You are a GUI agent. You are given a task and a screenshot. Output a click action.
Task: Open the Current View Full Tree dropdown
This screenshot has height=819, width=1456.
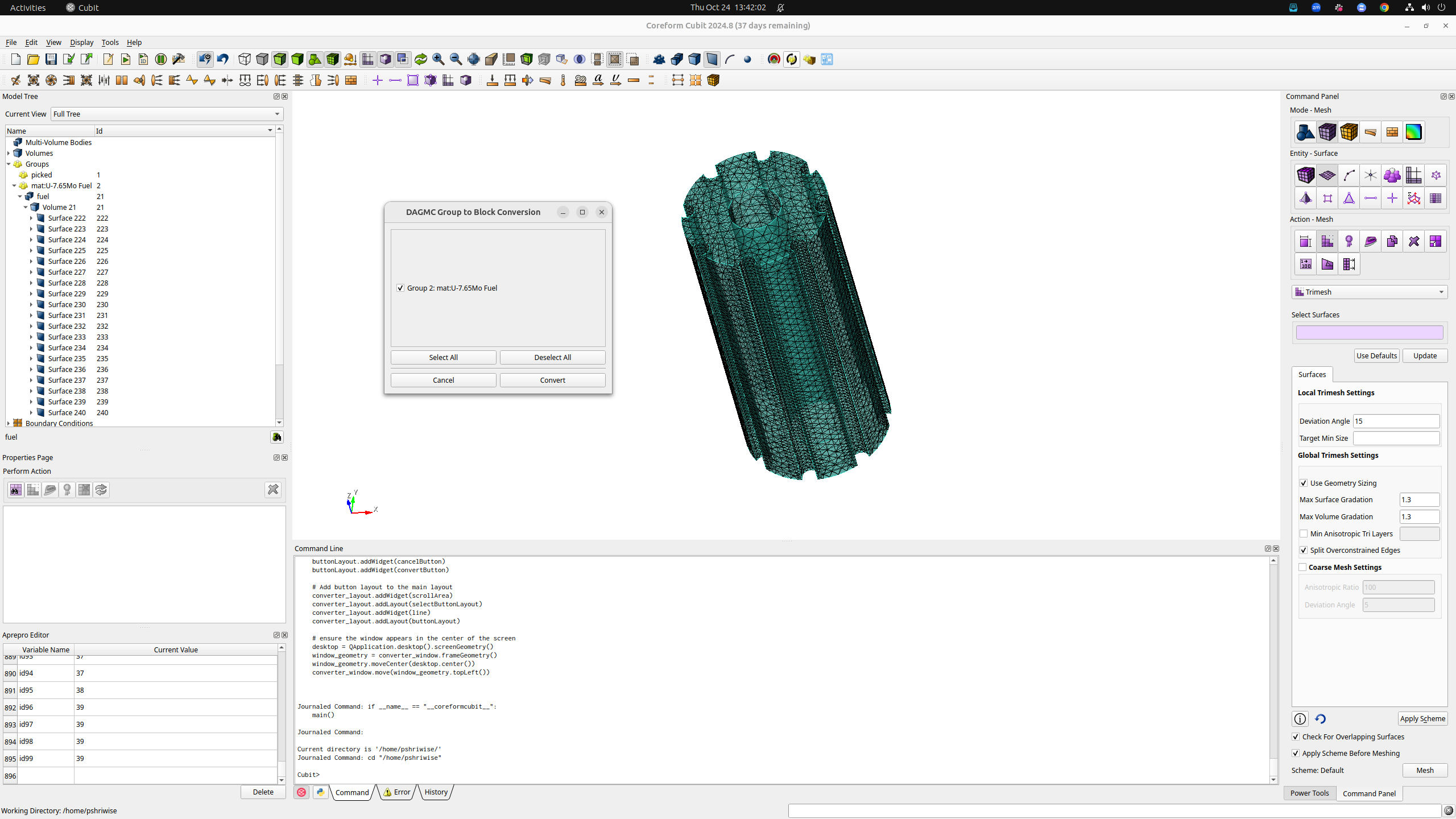(x=167, y=114)
